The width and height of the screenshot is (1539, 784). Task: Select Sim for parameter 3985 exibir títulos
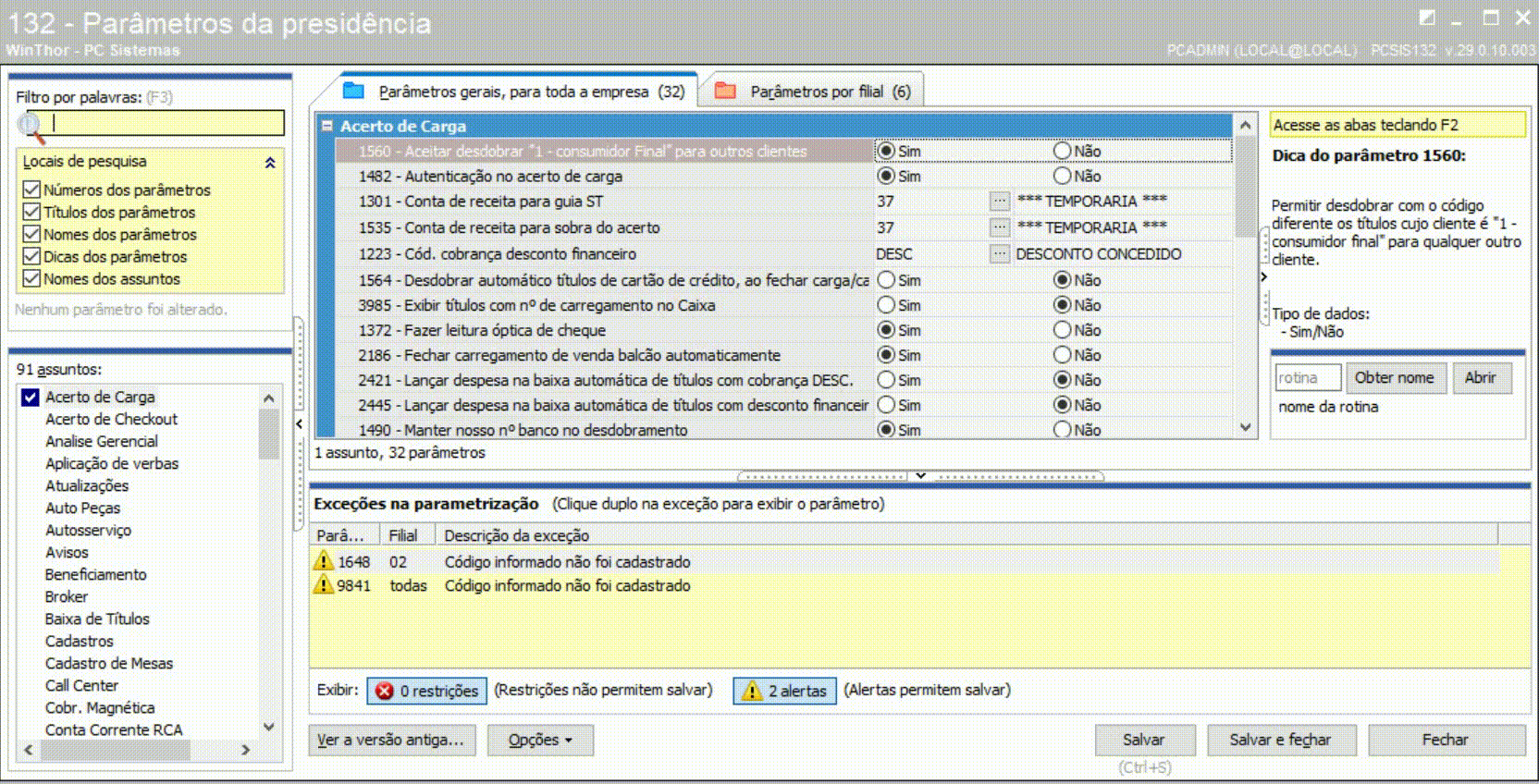tap(886, 305)
